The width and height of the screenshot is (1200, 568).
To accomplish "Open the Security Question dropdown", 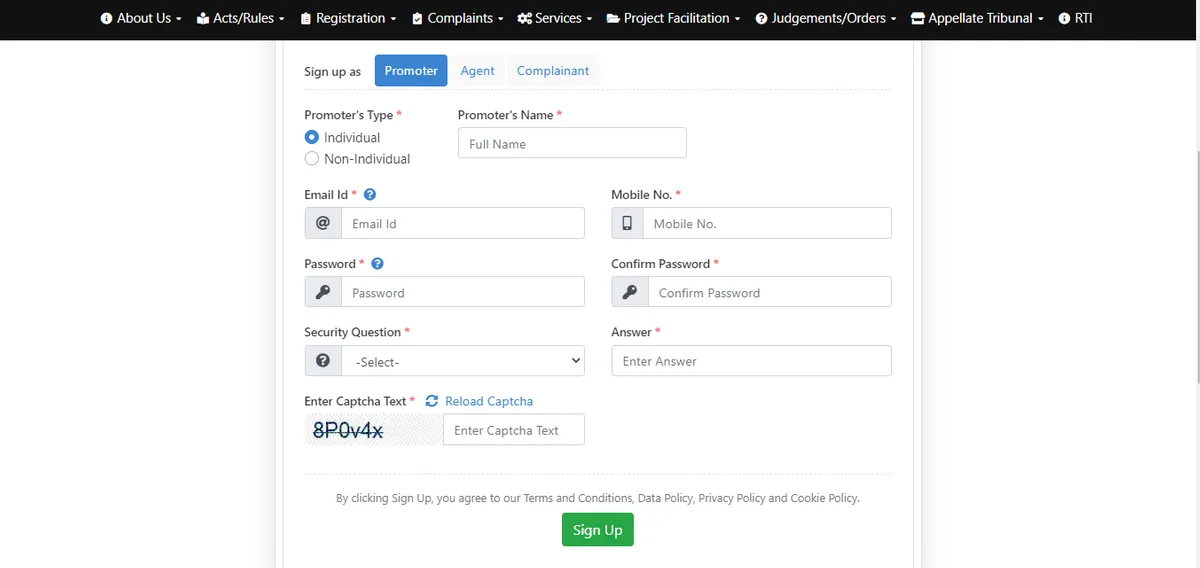I will [463, 361].
